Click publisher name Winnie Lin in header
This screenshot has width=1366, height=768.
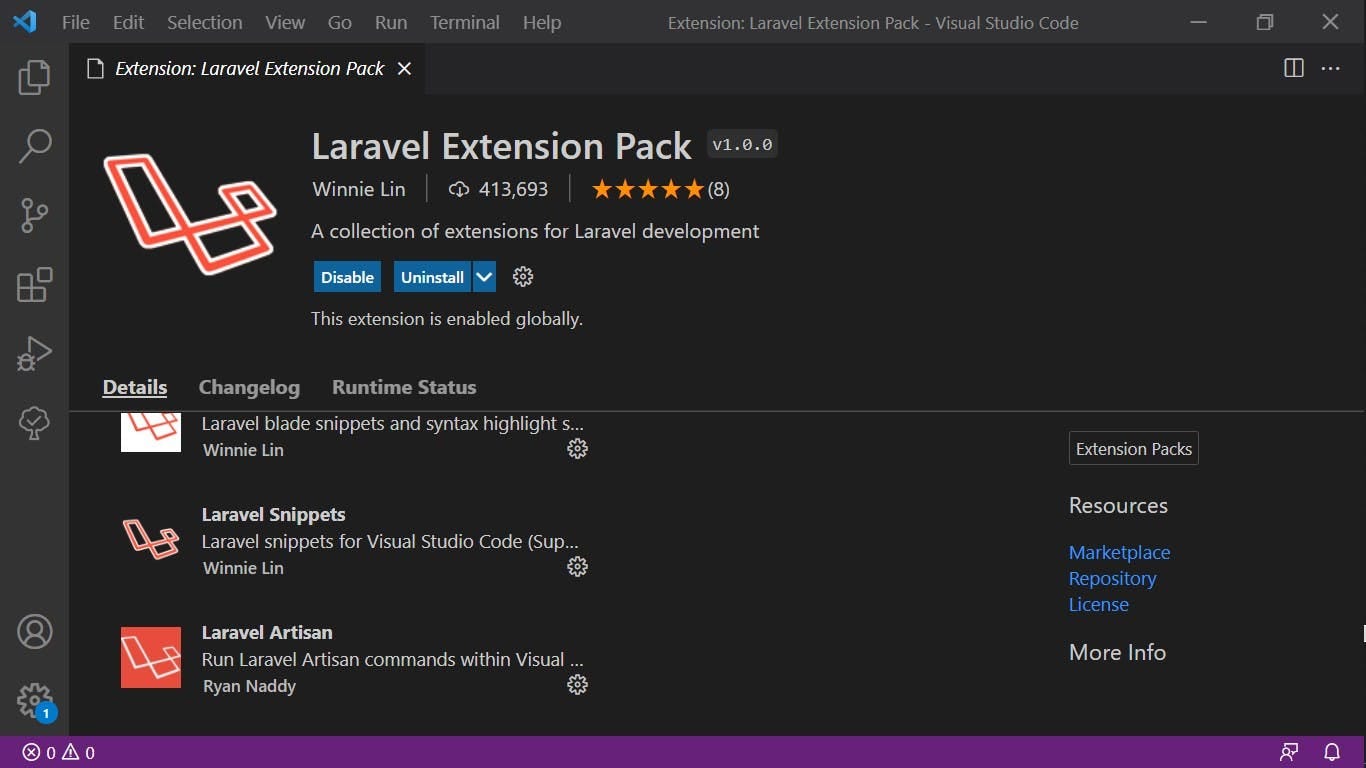pyautogui.click(x=359, y=189)
